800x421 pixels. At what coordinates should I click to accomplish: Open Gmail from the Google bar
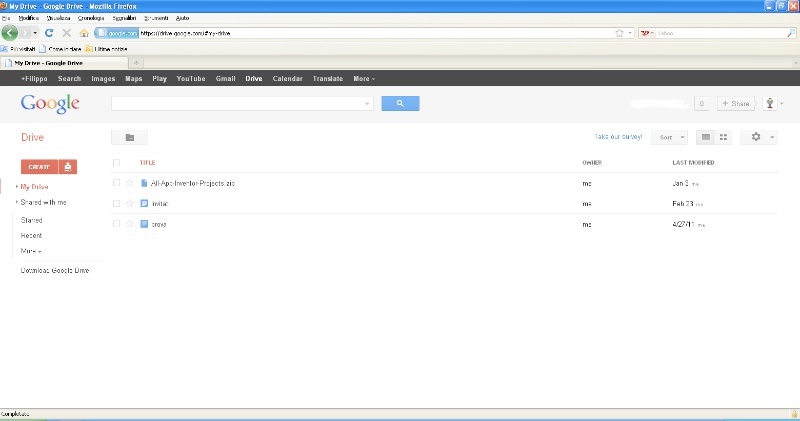[225, 78]
